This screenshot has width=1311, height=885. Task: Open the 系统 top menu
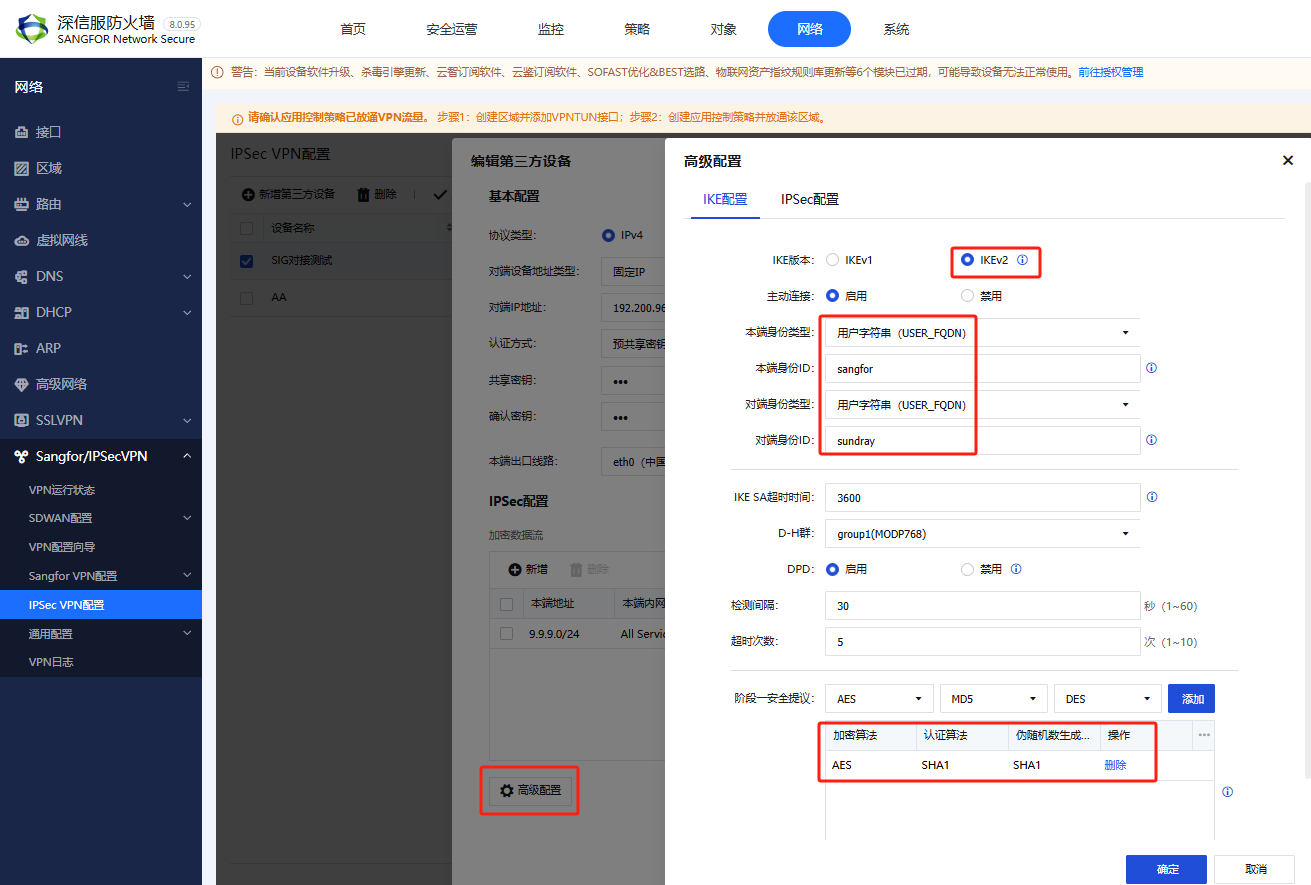[896, 29]
